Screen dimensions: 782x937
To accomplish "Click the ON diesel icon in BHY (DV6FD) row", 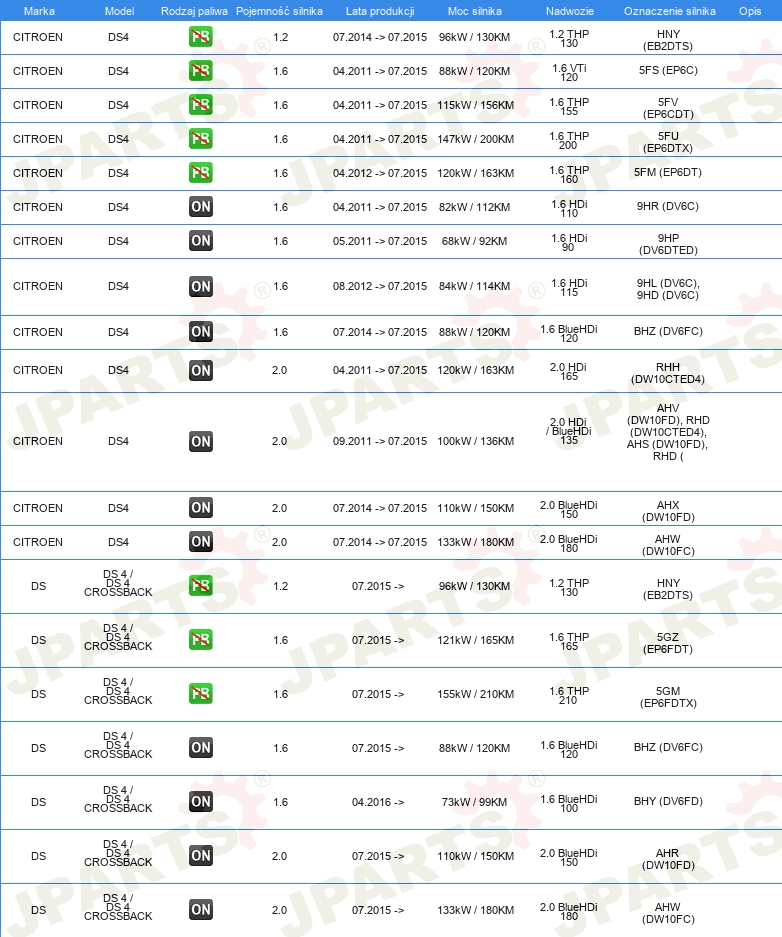I will point(201,802).
